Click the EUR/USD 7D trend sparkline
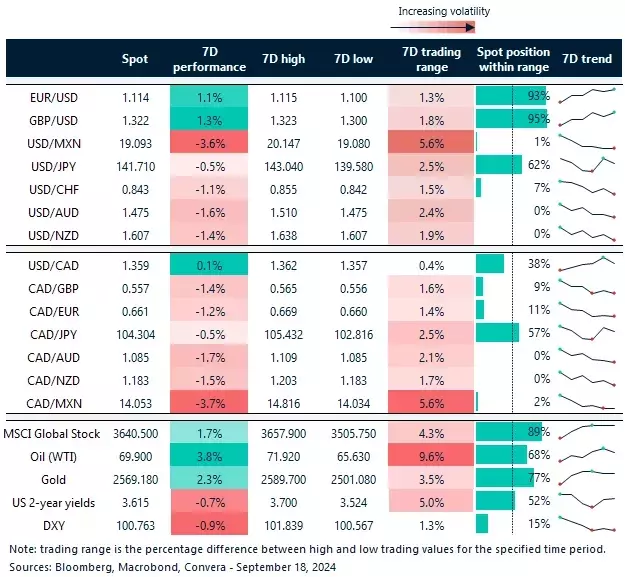Screen dimensions: 625x577 tap(586, 96)
